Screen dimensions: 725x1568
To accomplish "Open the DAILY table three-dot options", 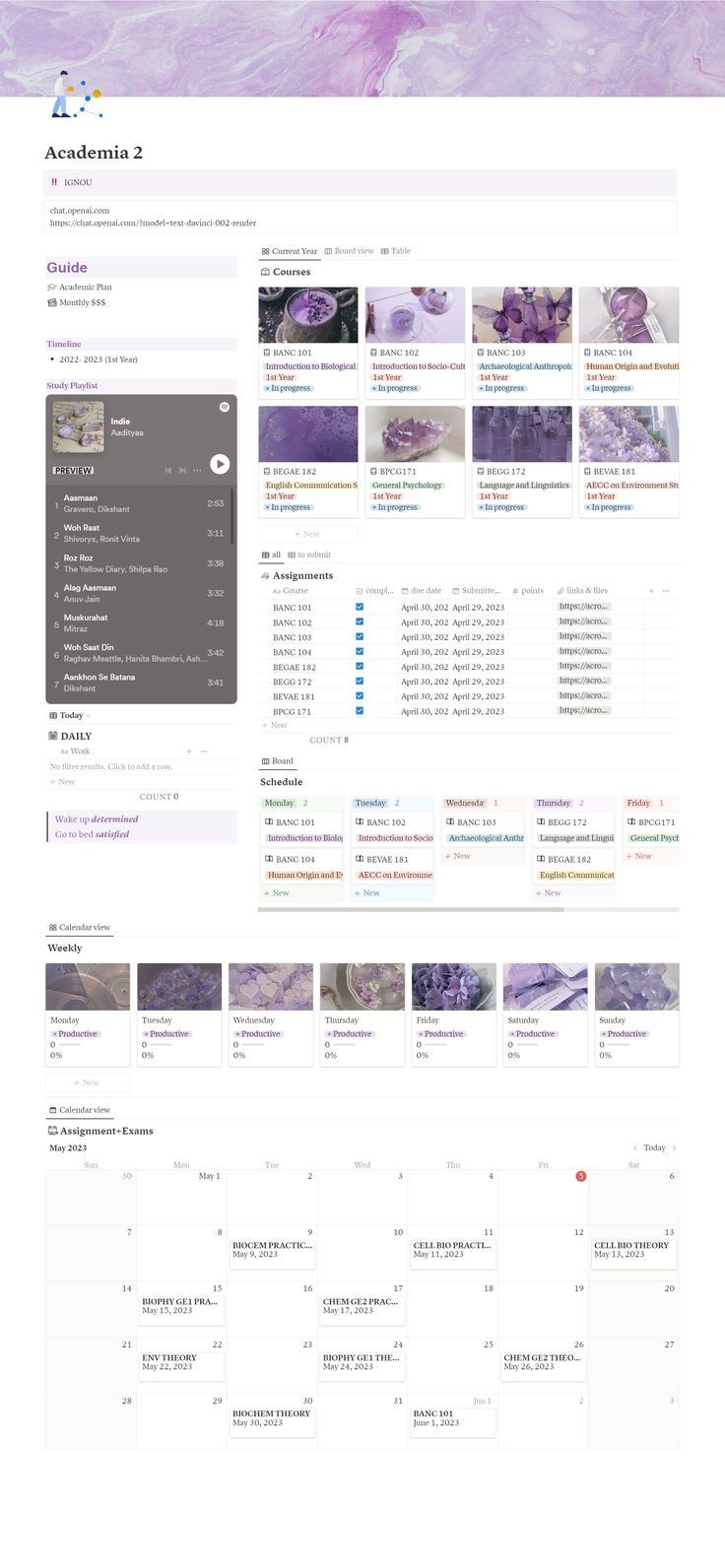I will (204, 751).
